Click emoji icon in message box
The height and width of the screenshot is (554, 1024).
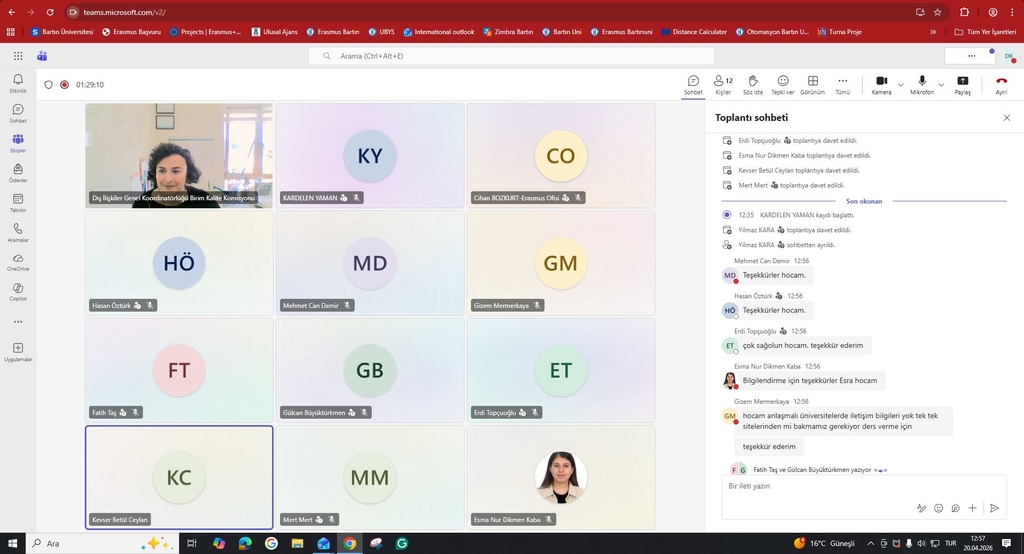coord(938,508)
